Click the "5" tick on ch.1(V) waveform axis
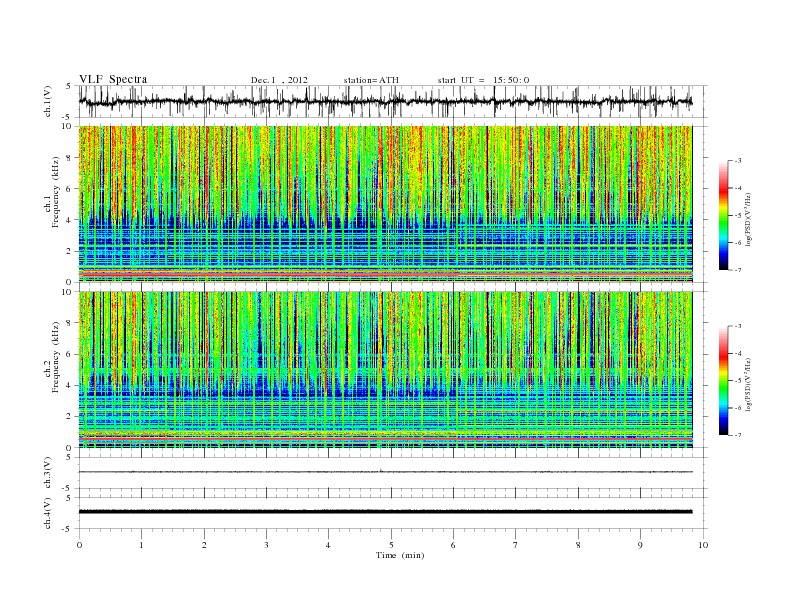The image size is (792, 612). (x=69, y=86)
